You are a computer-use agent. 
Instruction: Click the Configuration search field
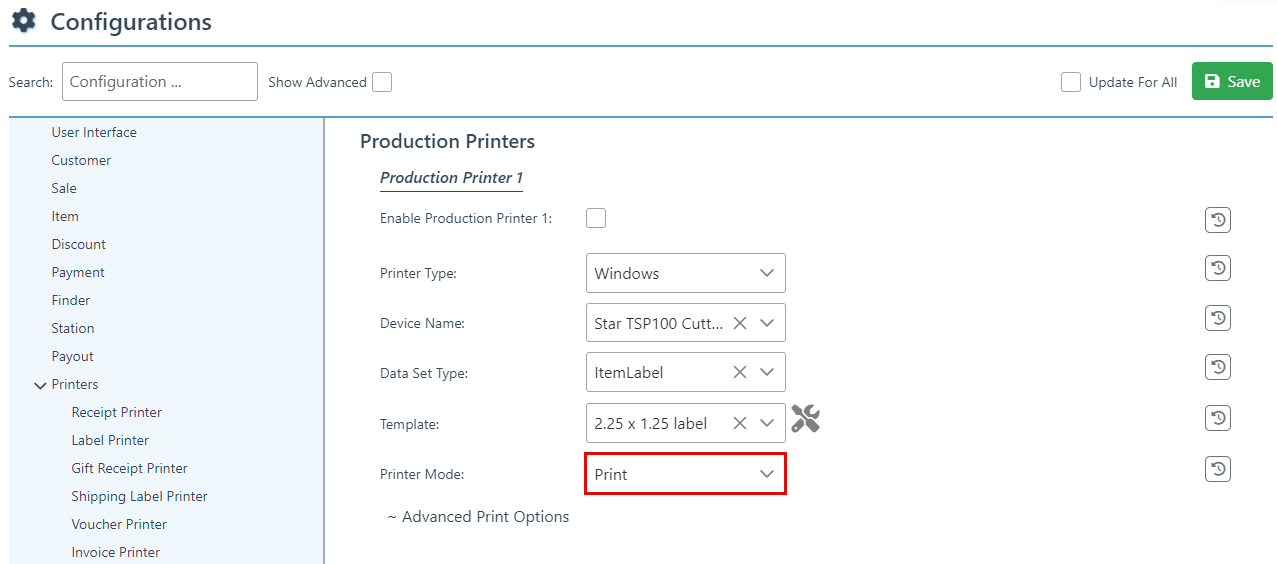point(159,82)
